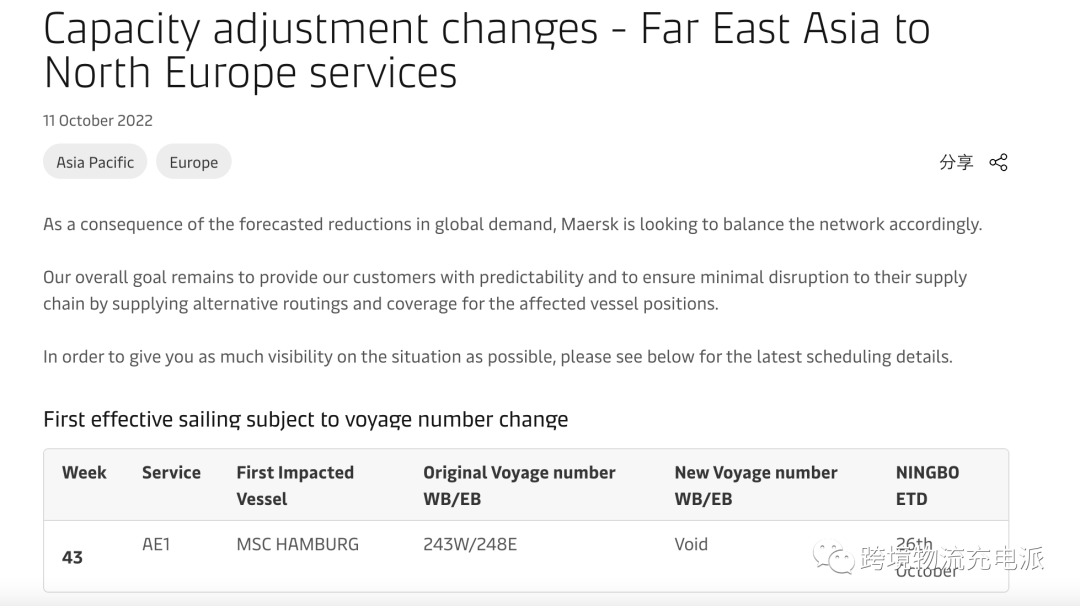Click the New Voyage number WB/EB header
Viewport: 1080px width, 606px height.
(755, 485)
